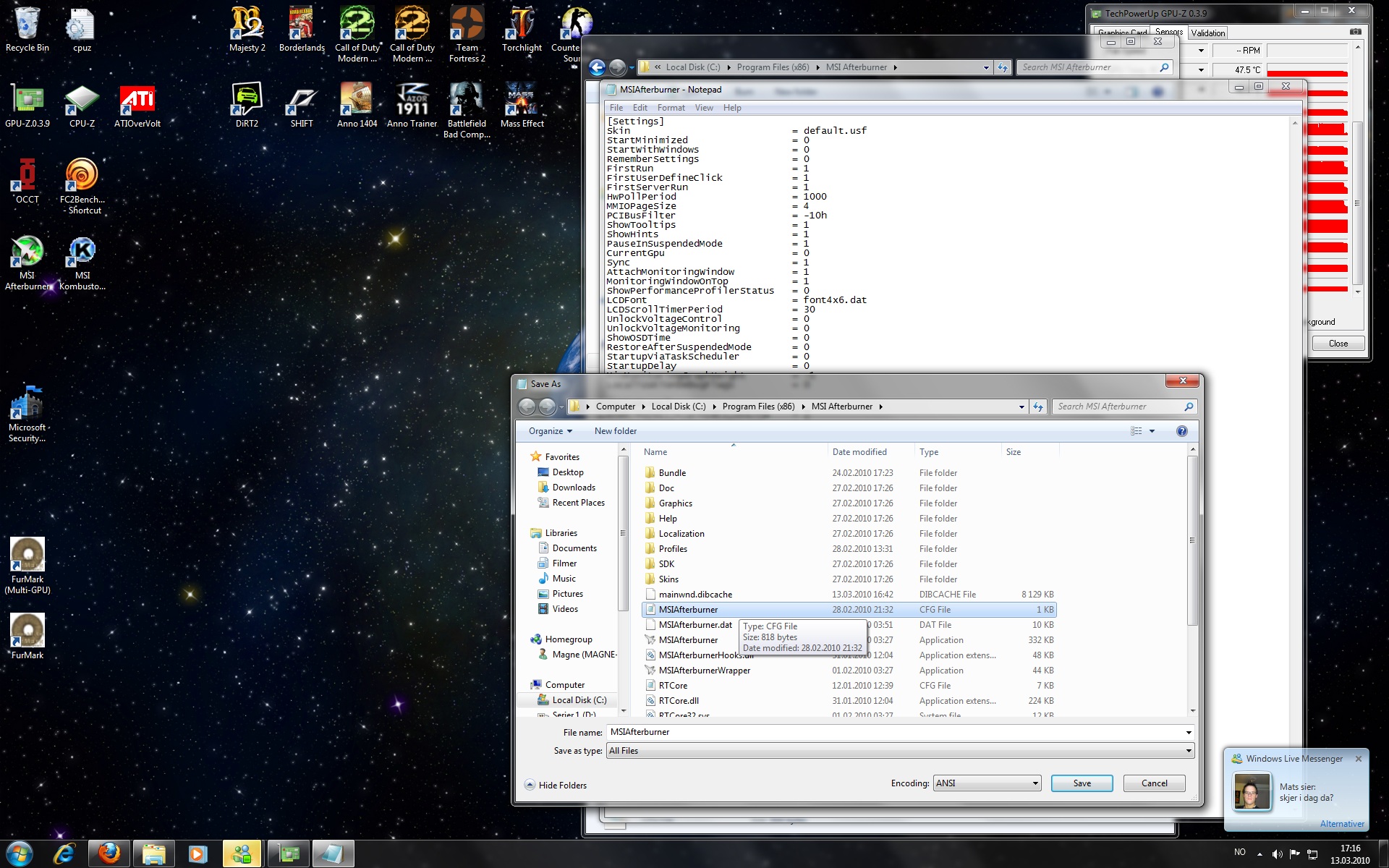Click Close button in GPU-Z window
Screen dimensions: 1389x868
pyautogui.click(x=1338, y=344)
